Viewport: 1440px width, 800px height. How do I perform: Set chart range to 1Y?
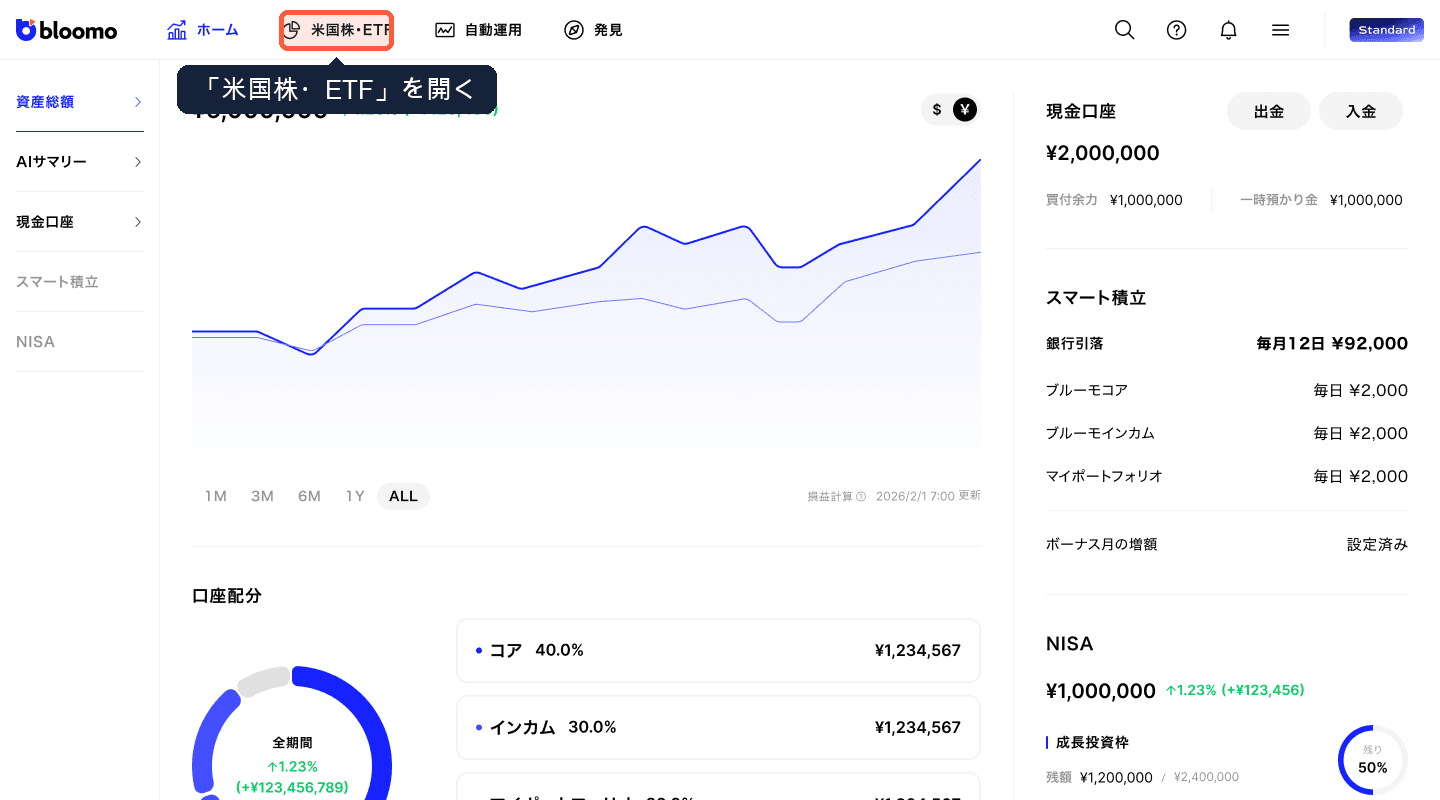355,496
